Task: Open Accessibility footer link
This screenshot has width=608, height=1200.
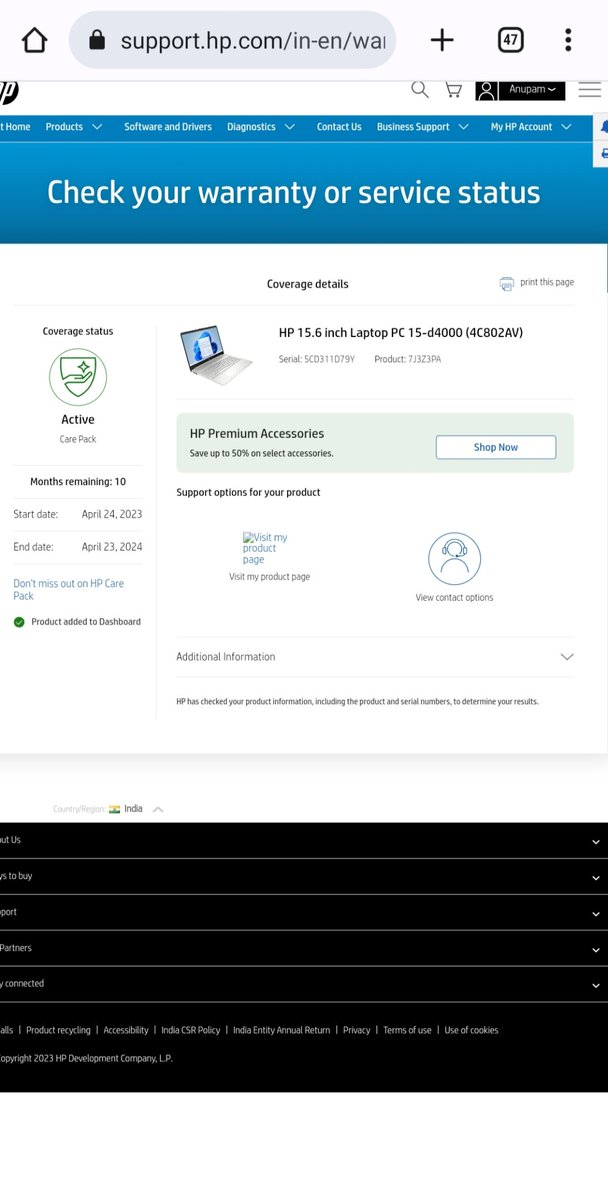Action: coord(126,1030)
